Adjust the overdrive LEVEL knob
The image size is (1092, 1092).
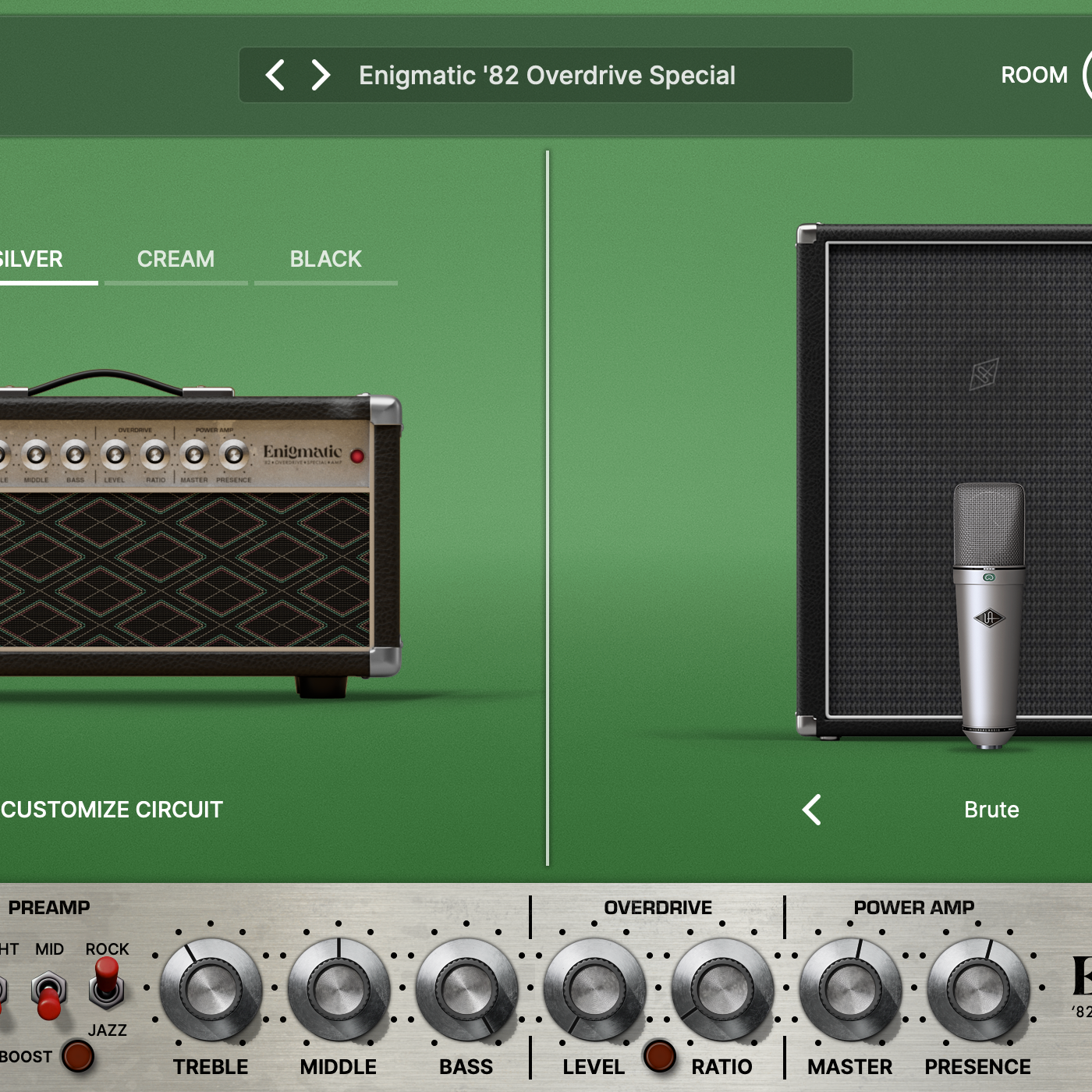(x=594, y=989)
